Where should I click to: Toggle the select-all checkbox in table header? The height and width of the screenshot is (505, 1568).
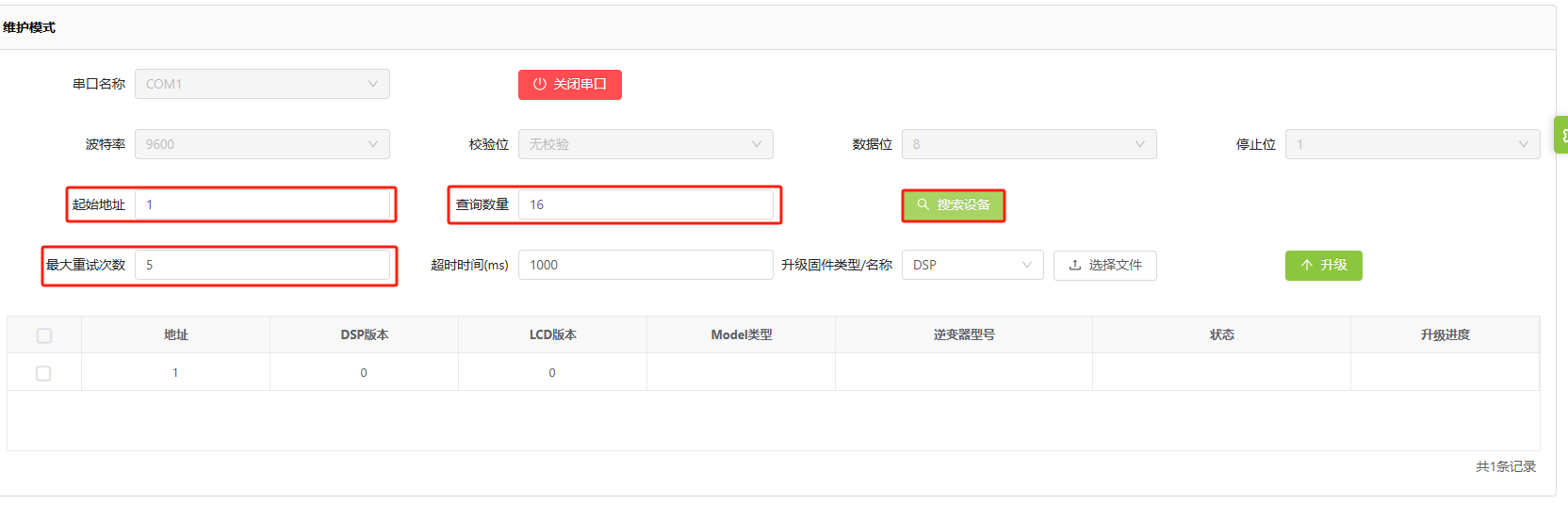(44, 335)
